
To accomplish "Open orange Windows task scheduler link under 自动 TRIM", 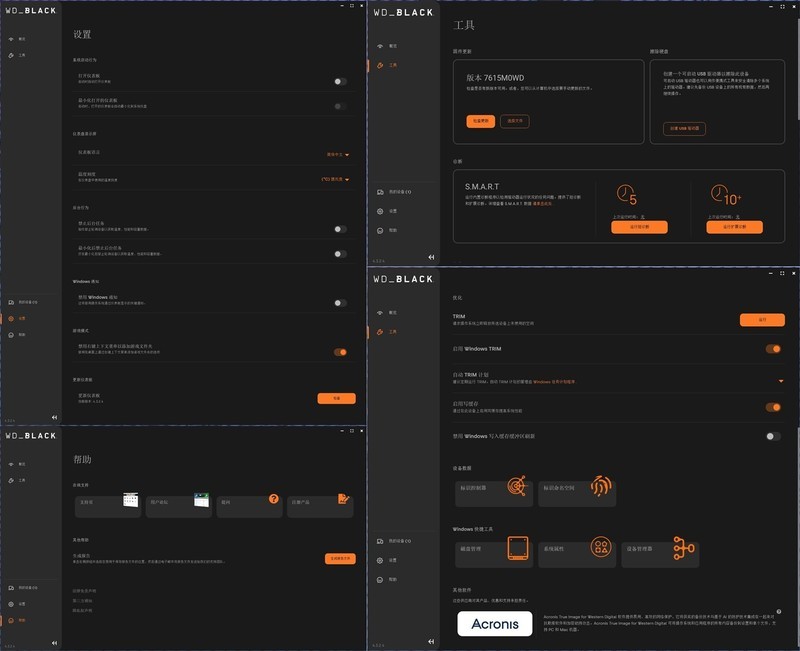I will pyautogui.click(x=554, y=382).
